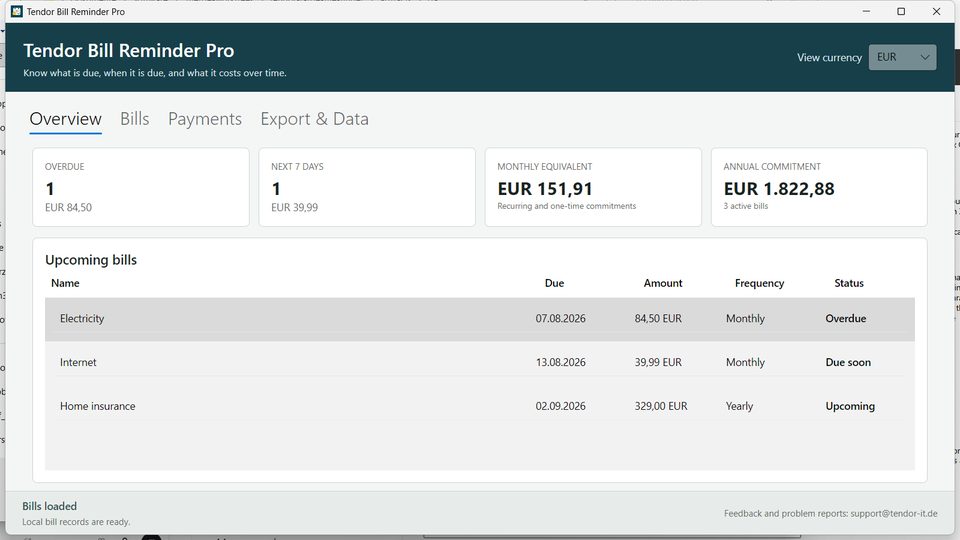The image size is (960, 540).
Task: Sort by the Amount column header
Action: (663, 283)
